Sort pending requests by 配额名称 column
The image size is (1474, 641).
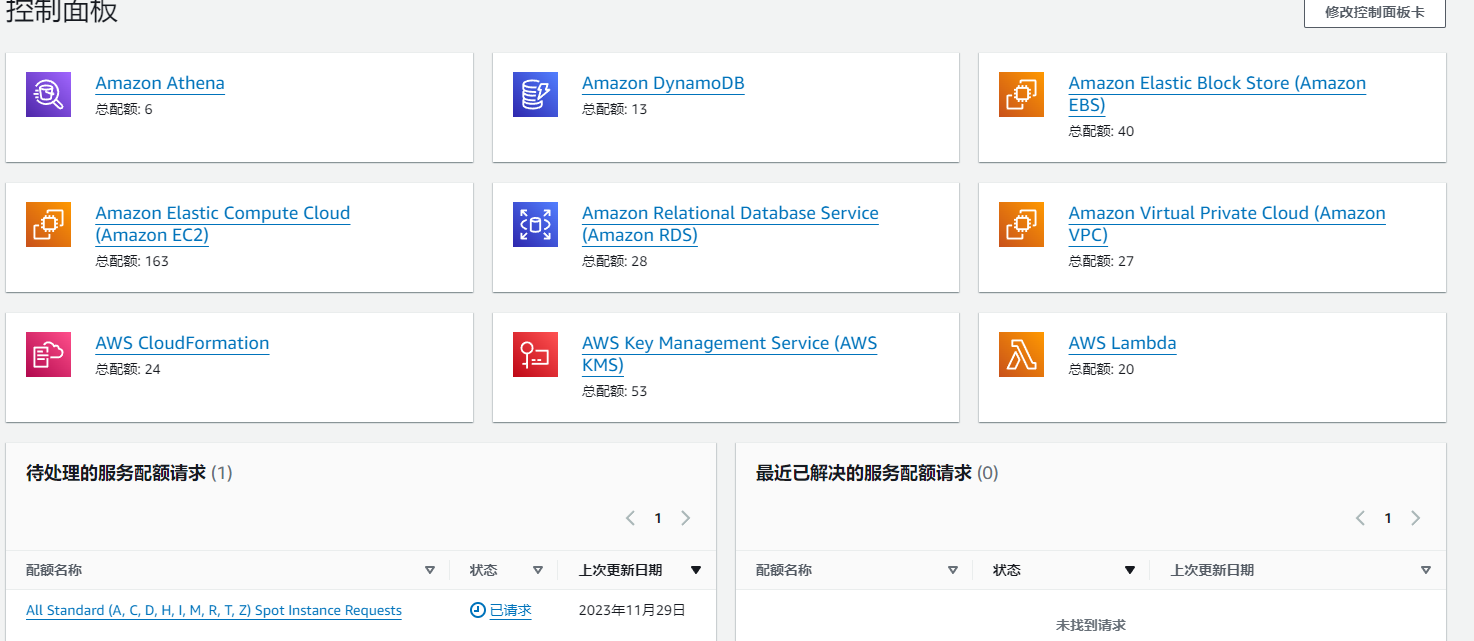(x=430, y=570)
